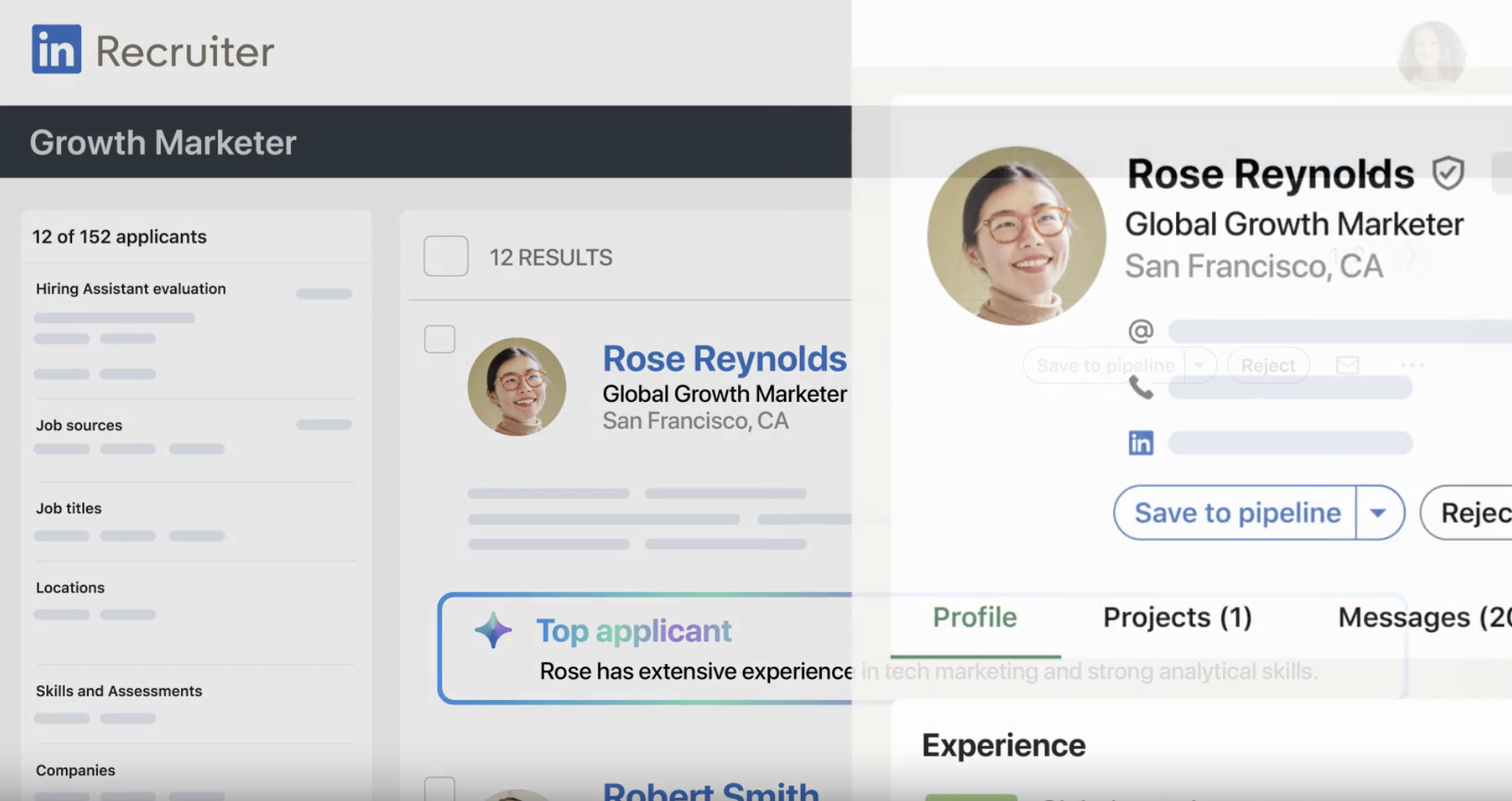The width and height of the screenshot is (1512, 801).
Task: Open the Save to pipeline dropdown arrow
Action: 1379,513
